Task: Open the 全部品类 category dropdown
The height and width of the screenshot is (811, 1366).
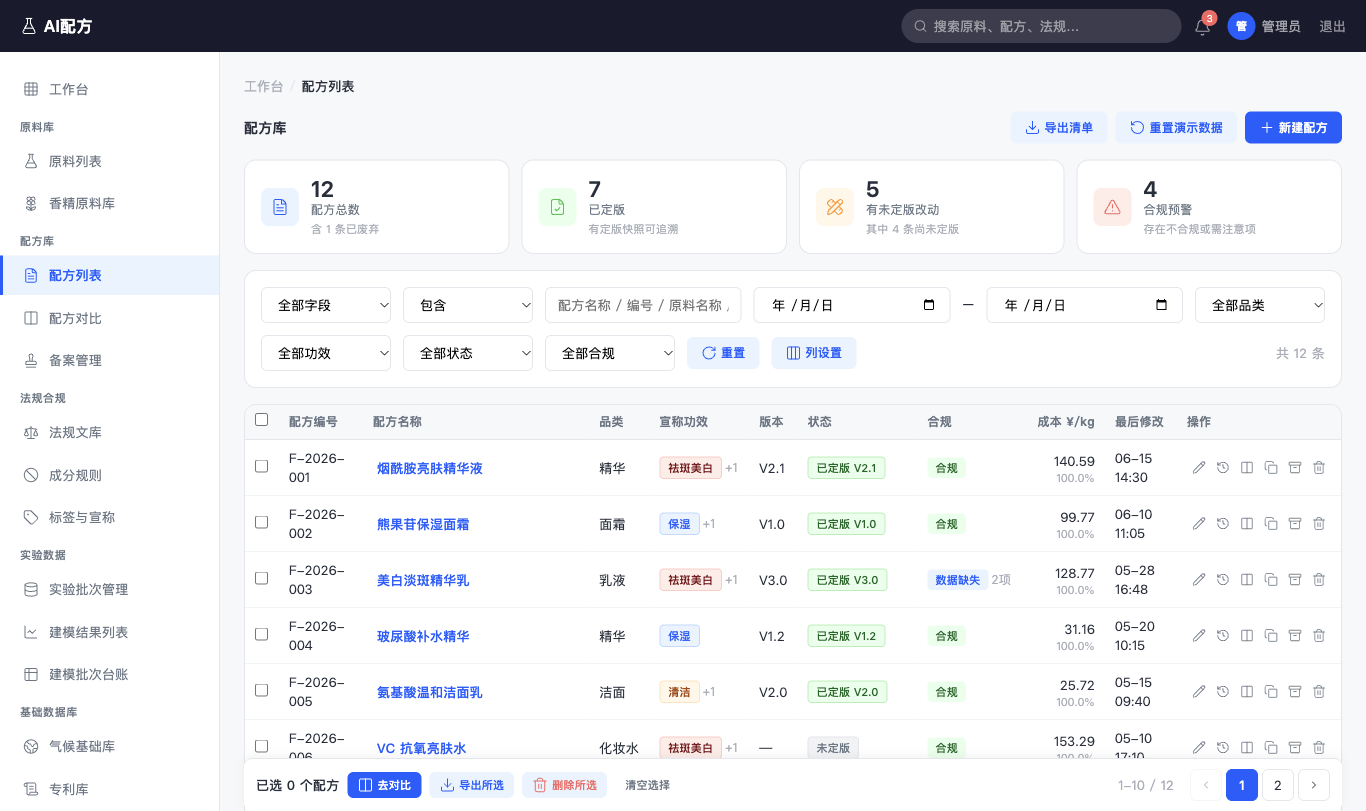Action: point(1260,305)
